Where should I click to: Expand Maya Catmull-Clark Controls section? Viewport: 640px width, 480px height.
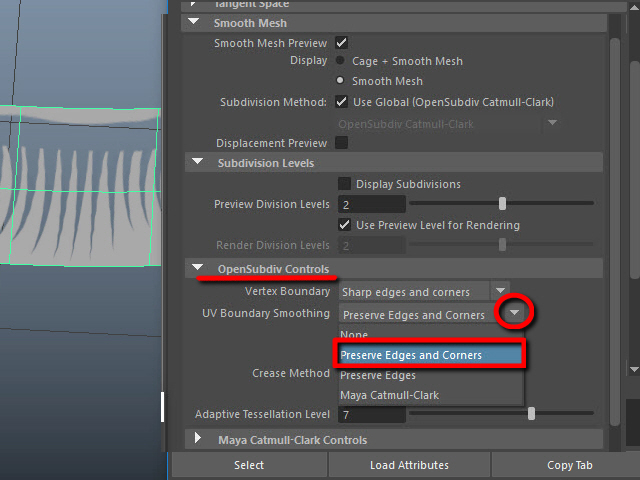click(198, 440)
